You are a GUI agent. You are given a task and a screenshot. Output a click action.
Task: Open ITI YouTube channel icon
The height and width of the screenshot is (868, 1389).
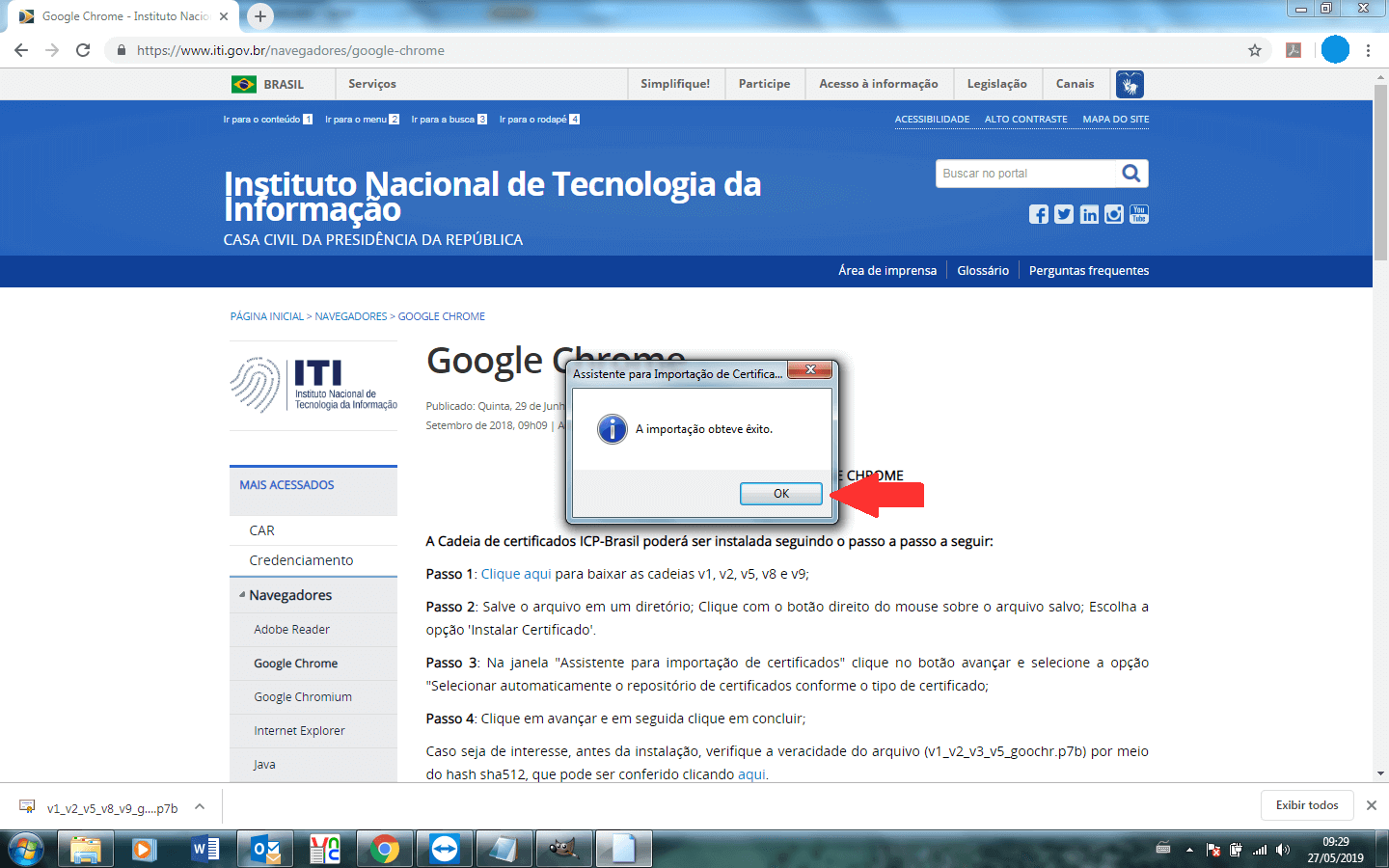pyautogui.click(x=1139, y=214)
